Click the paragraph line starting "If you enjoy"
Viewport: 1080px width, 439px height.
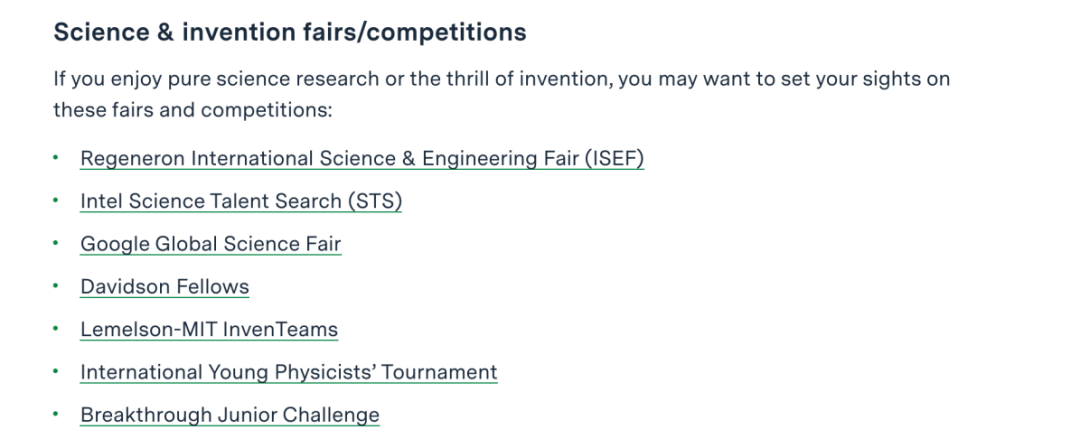pos(500,79)
